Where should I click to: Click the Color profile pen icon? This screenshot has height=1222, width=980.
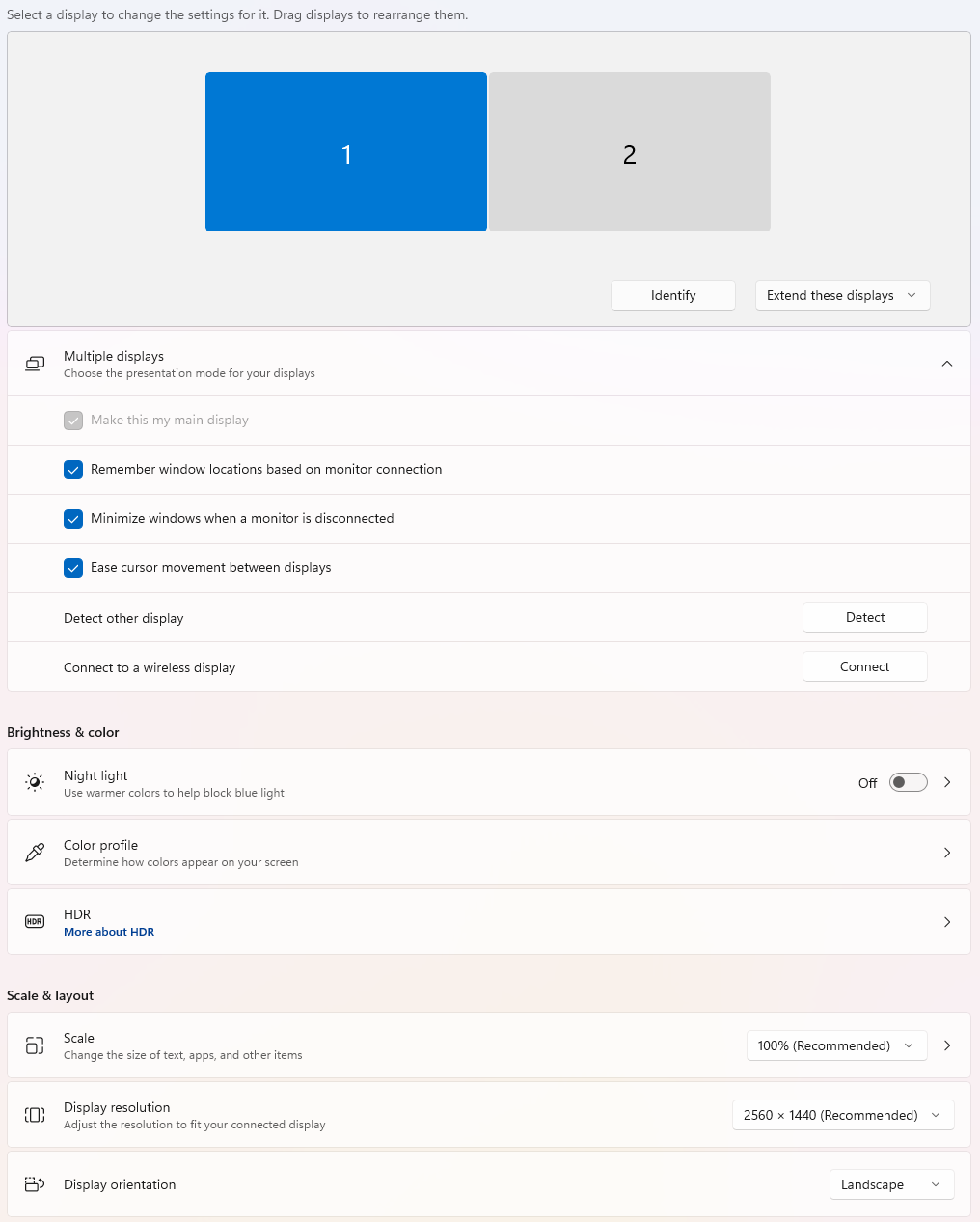click(35, 852)
